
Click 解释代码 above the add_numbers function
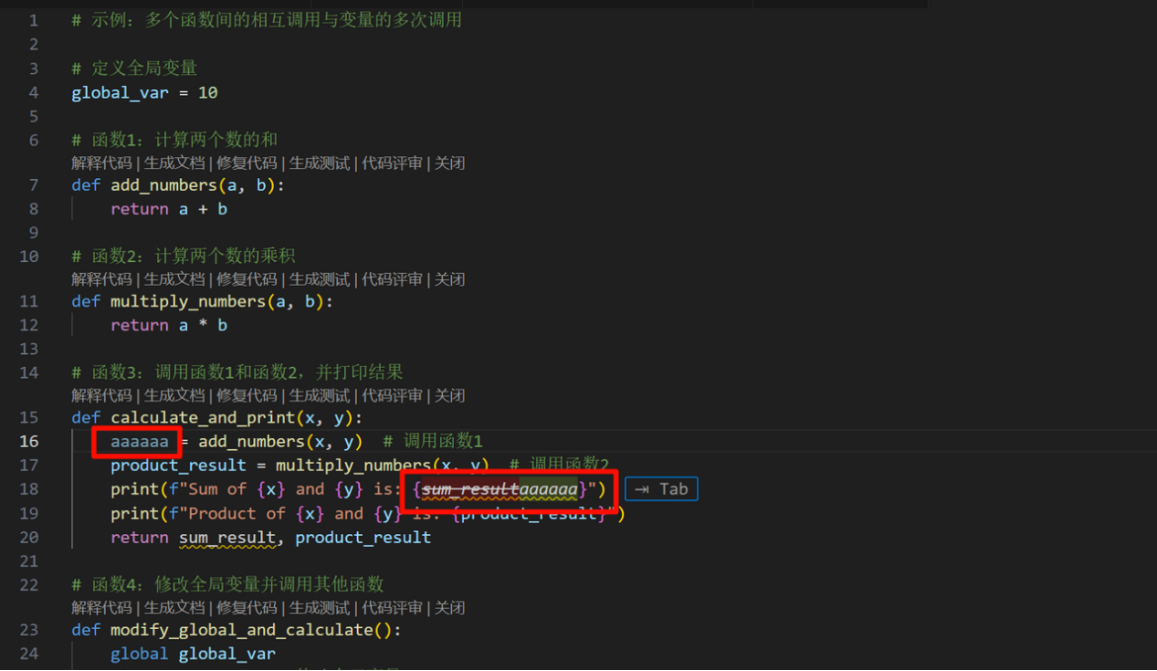pyautogui.click(x=102, y=163)
